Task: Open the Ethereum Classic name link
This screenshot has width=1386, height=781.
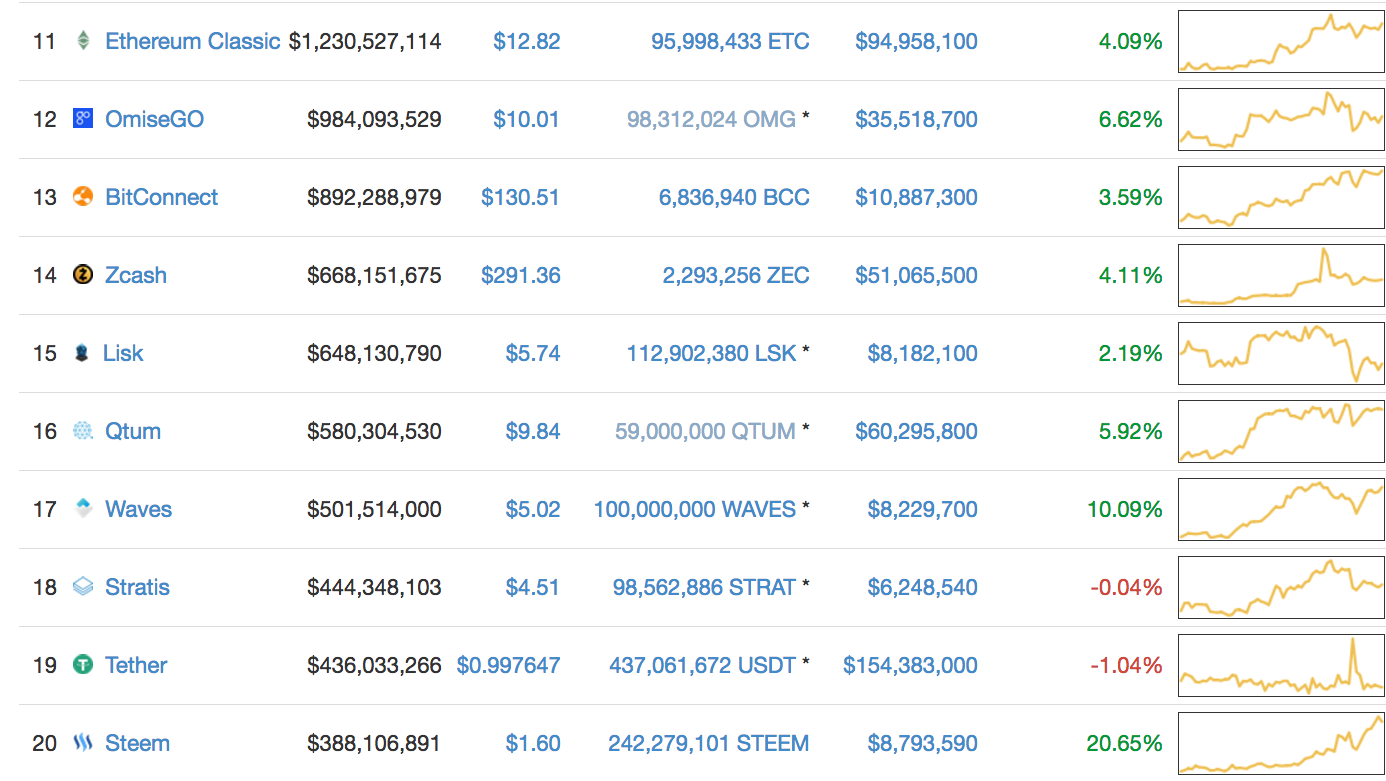Action: pos(192,41)
